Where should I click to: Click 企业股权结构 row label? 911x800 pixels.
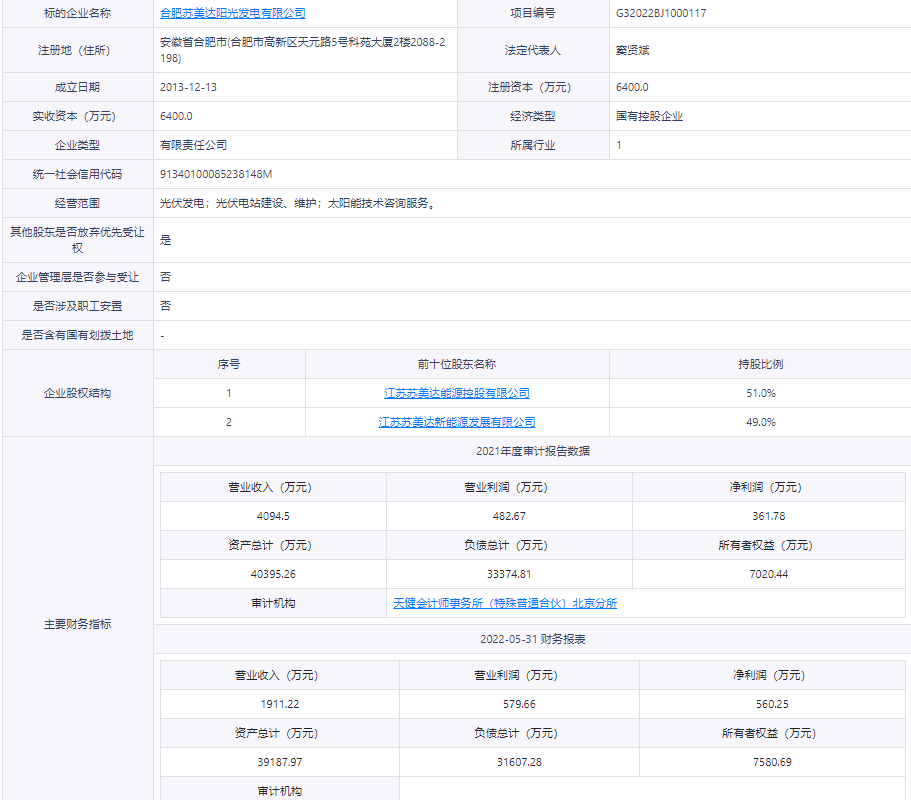pos(77,393)
